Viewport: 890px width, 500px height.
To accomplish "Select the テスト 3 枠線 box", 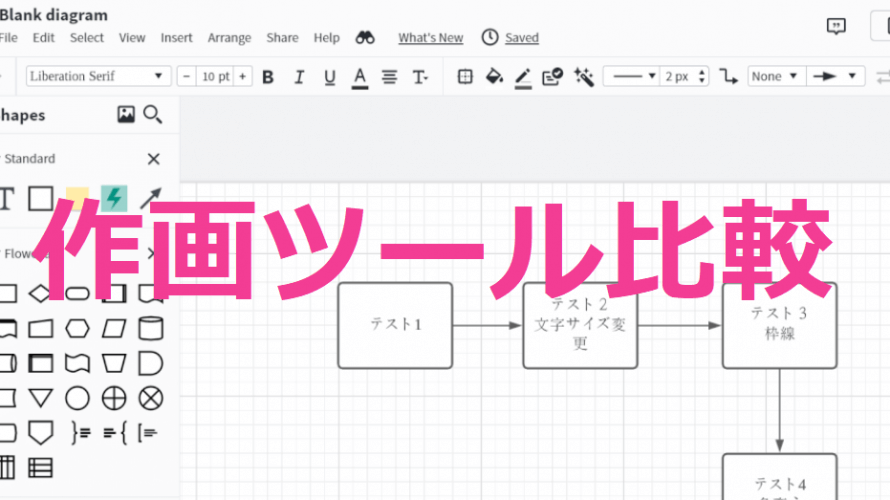I will pos(779,325).
